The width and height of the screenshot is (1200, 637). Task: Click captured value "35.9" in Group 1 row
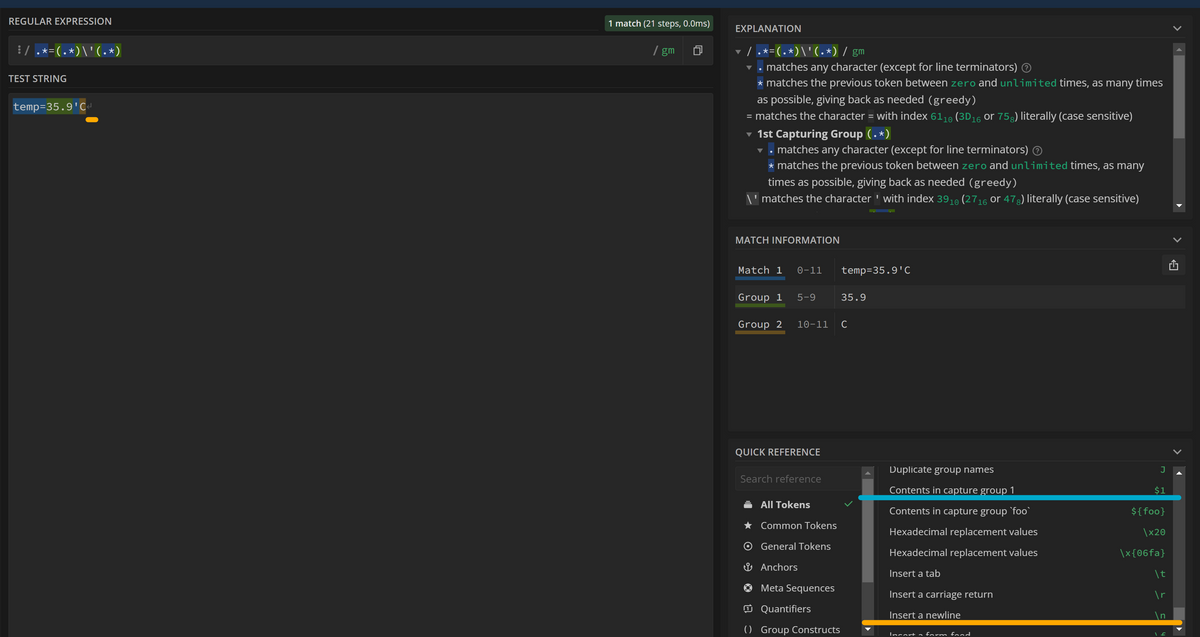[854, 298]
